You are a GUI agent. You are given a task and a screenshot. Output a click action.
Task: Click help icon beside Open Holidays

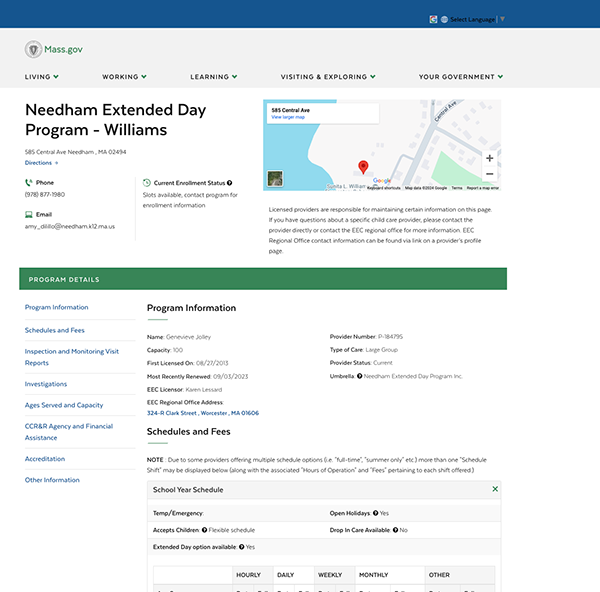click(376, 513)
